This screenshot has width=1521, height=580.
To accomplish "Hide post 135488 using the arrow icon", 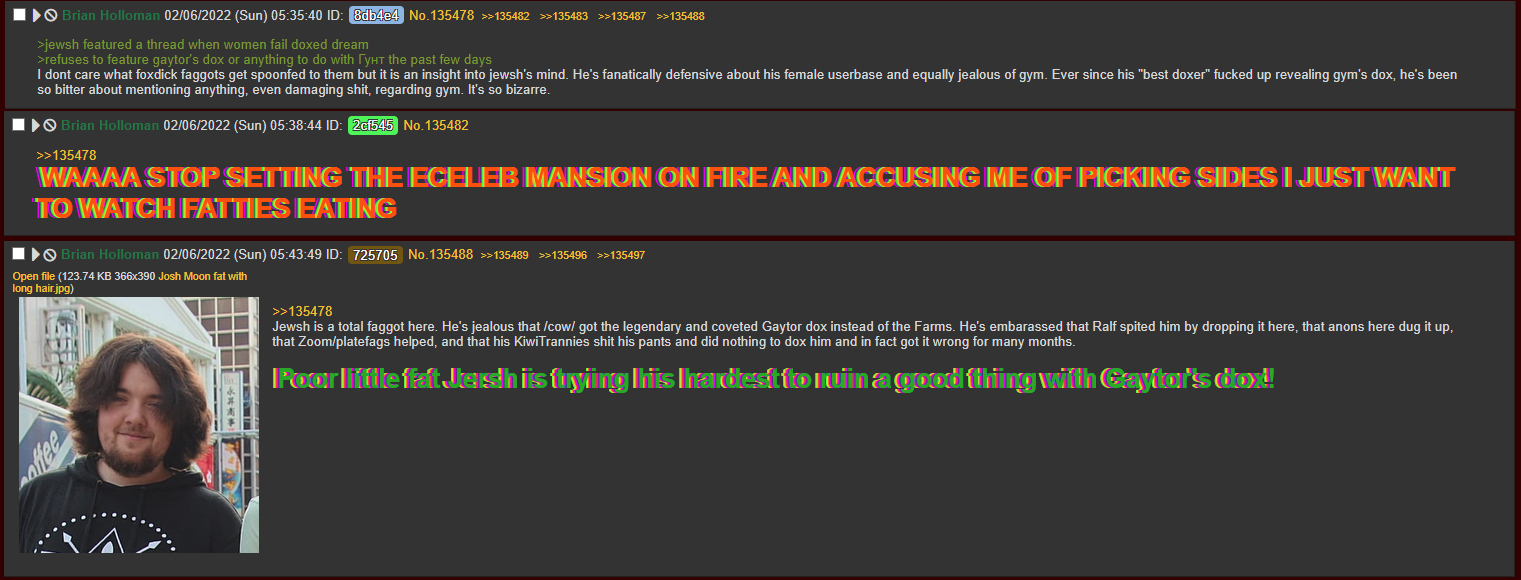I will (x=37, y=254).
